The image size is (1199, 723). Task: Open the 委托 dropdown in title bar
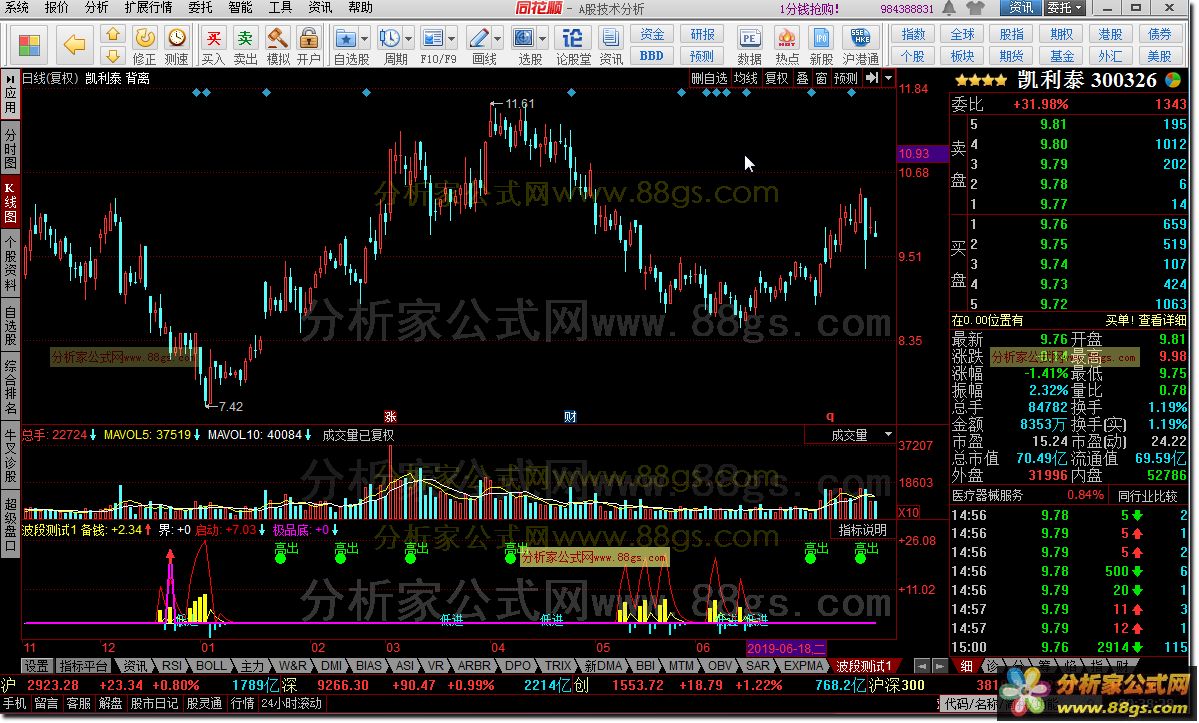pyautogui.click(x=1065, y=8)
